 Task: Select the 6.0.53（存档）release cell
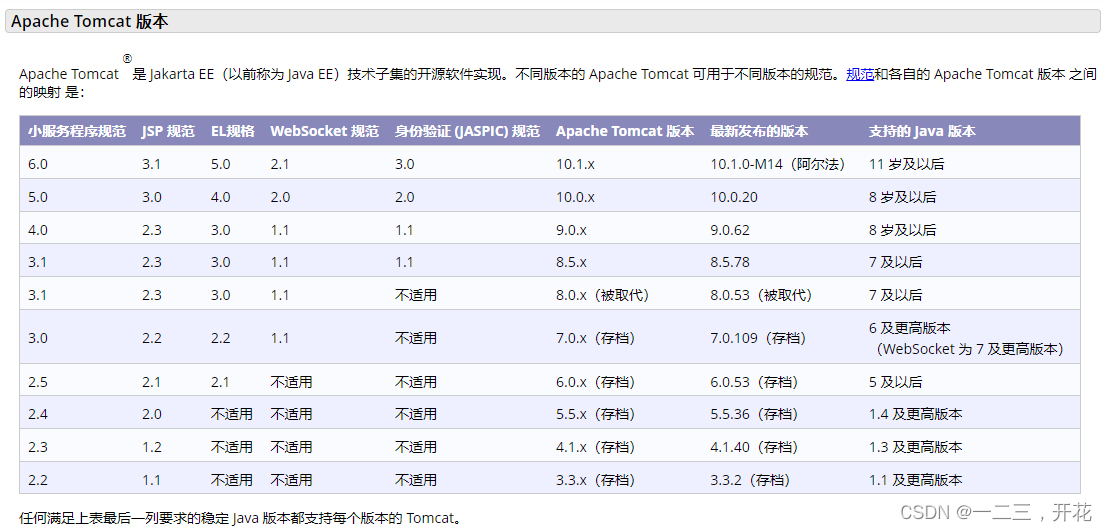(754, 382)
